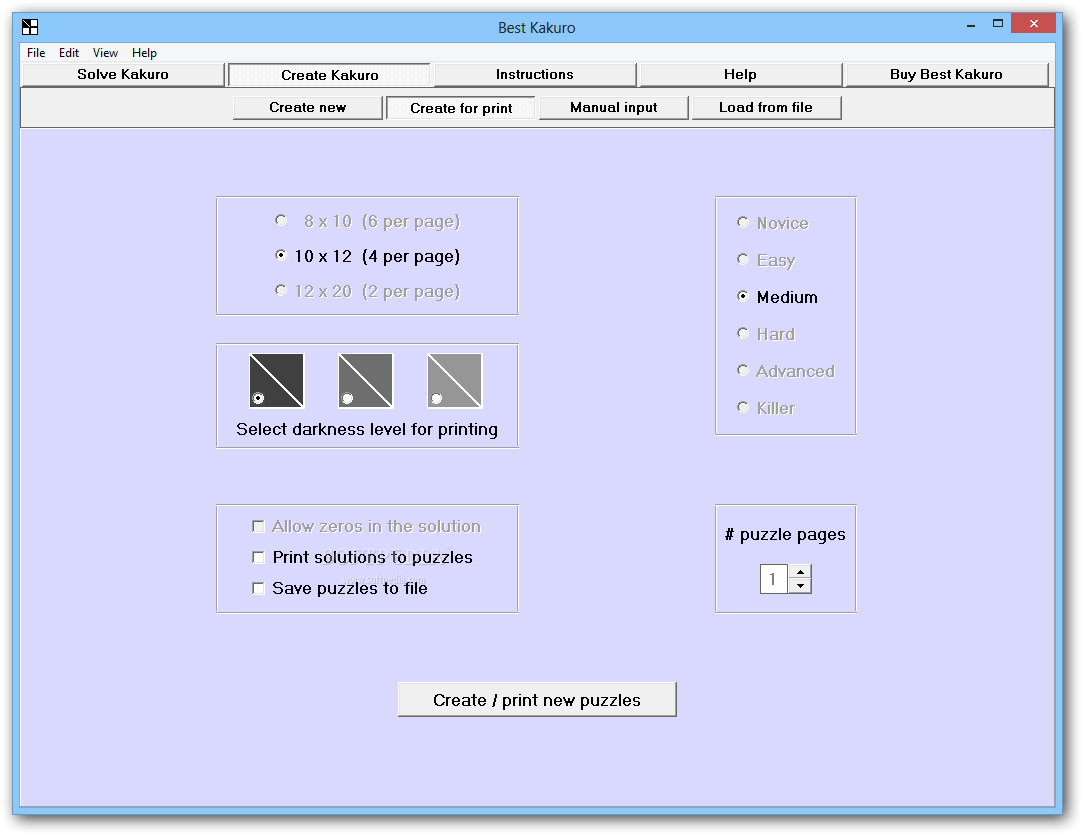
Task: Switch to Solve Kakuro tab
Action: tap(123, 75)
